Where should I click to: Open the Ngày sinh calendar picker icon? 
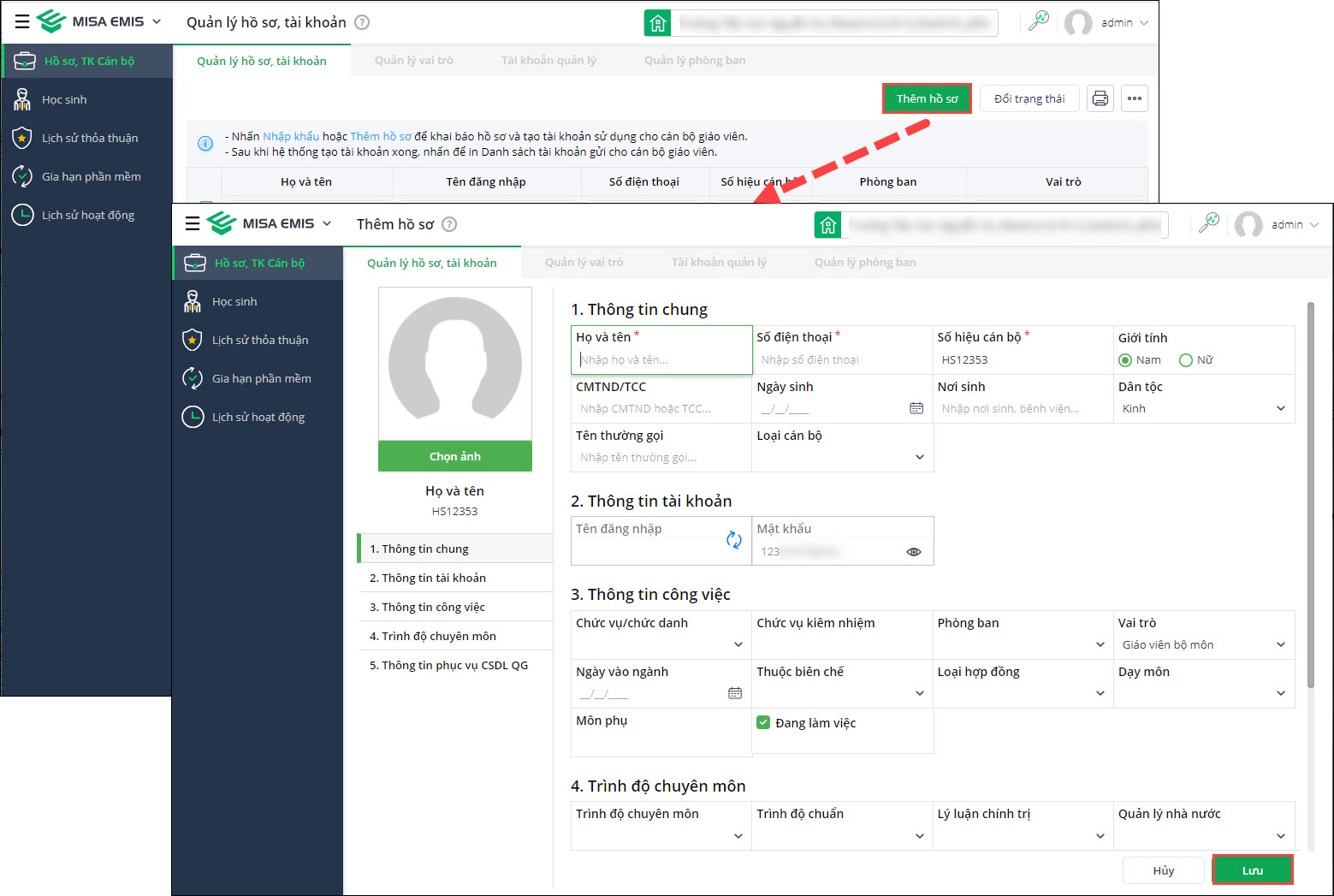coord(916,408)
